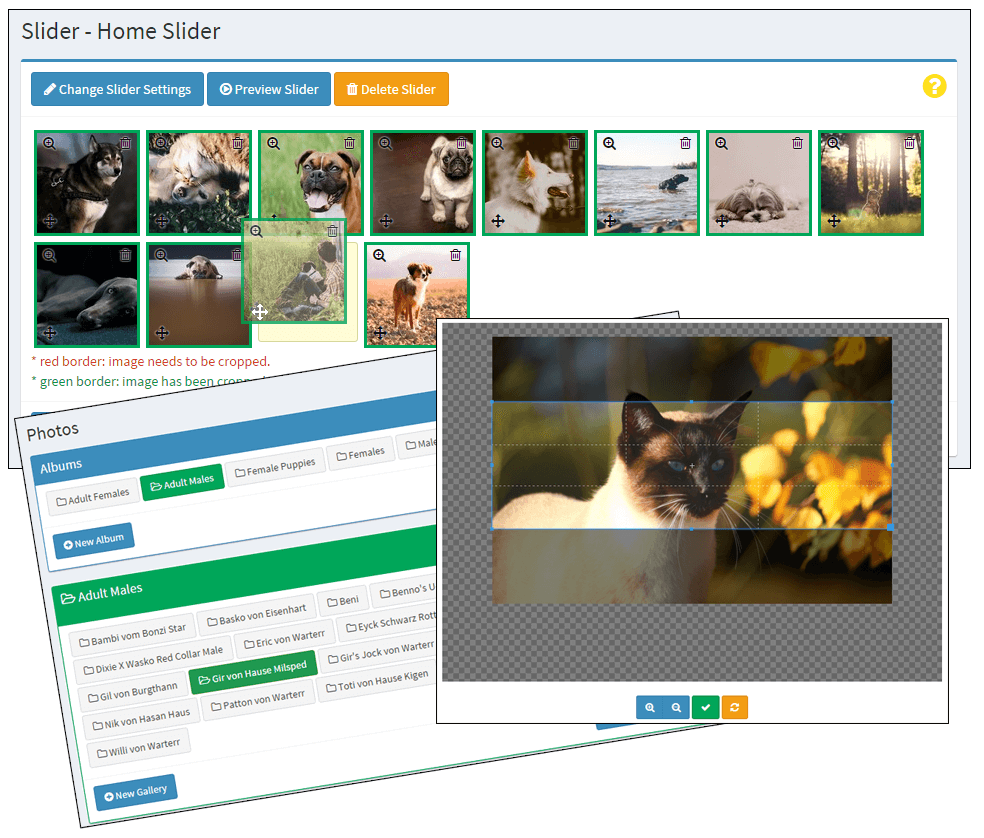Zoom the dog in lake slide
The width and height of the screenshot is (984, 838).
click(609, 143)
